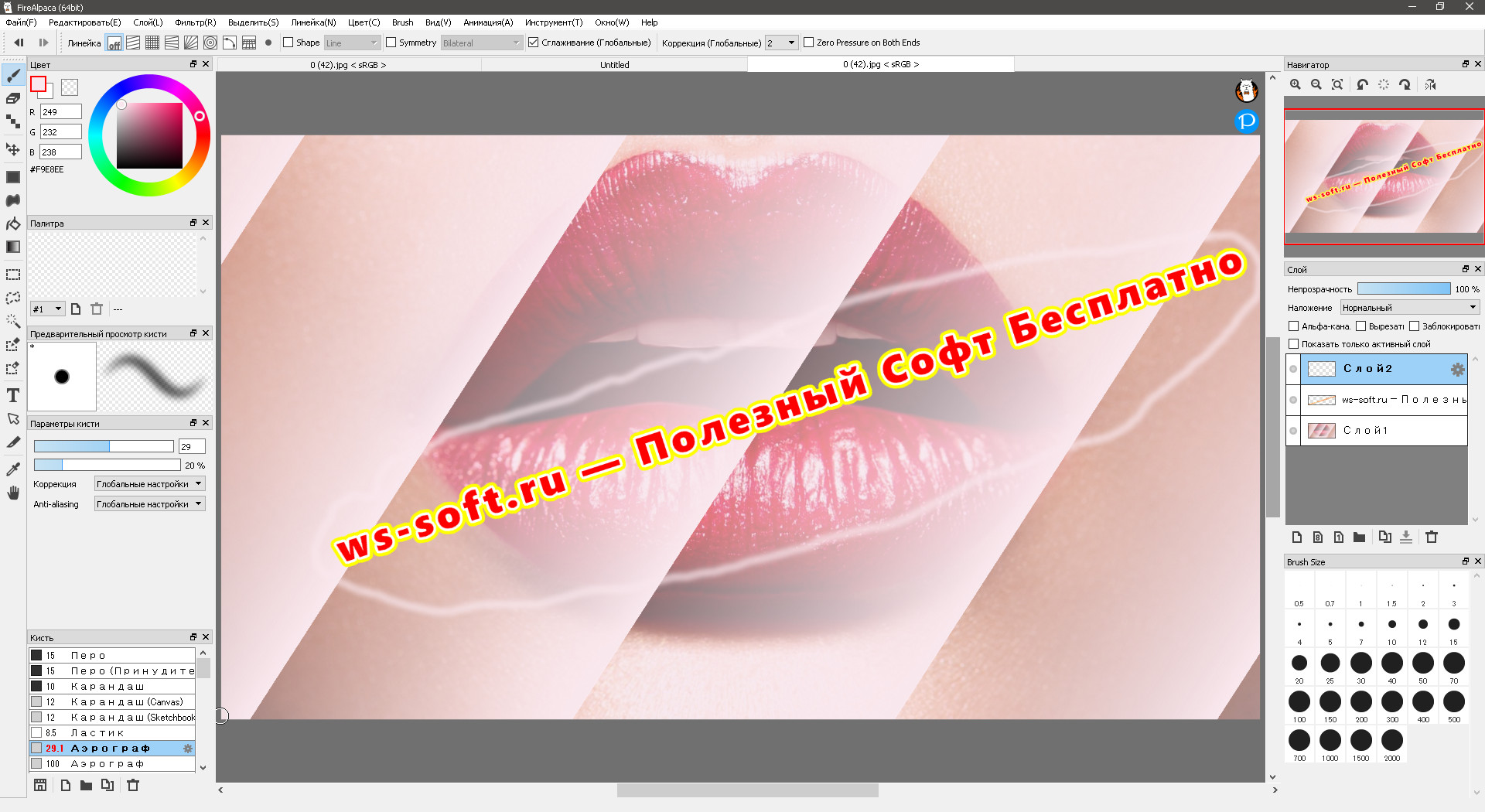1485x812 pixels.
Task: Click the Undo arrow in top toolbar
Action: point(19,43)
